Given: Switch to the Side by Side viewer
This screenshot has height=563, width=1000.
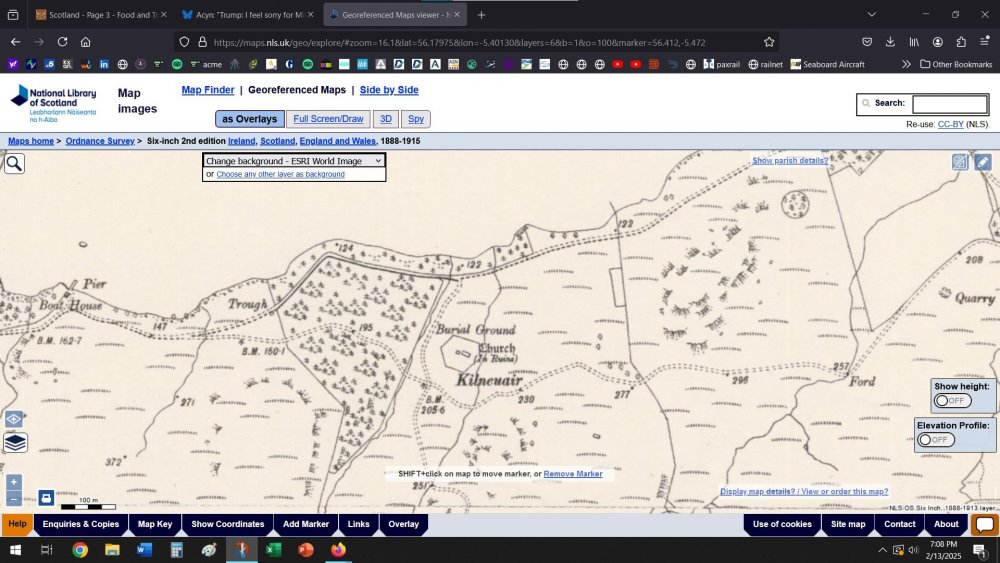Looking at the screenshot, I should [389, 90].
